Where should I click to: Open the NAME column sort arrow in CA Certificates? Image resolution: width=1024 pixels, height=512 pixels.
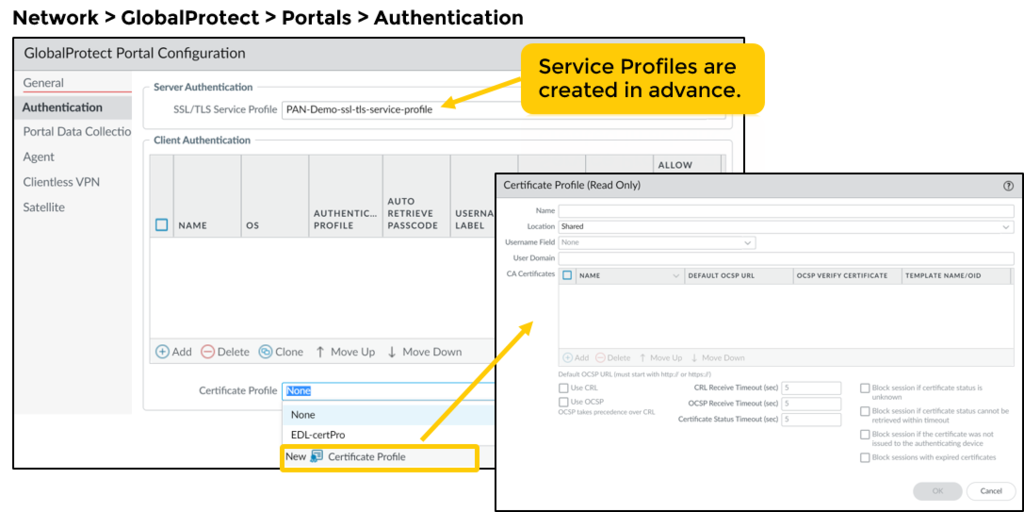pos(676,276)
